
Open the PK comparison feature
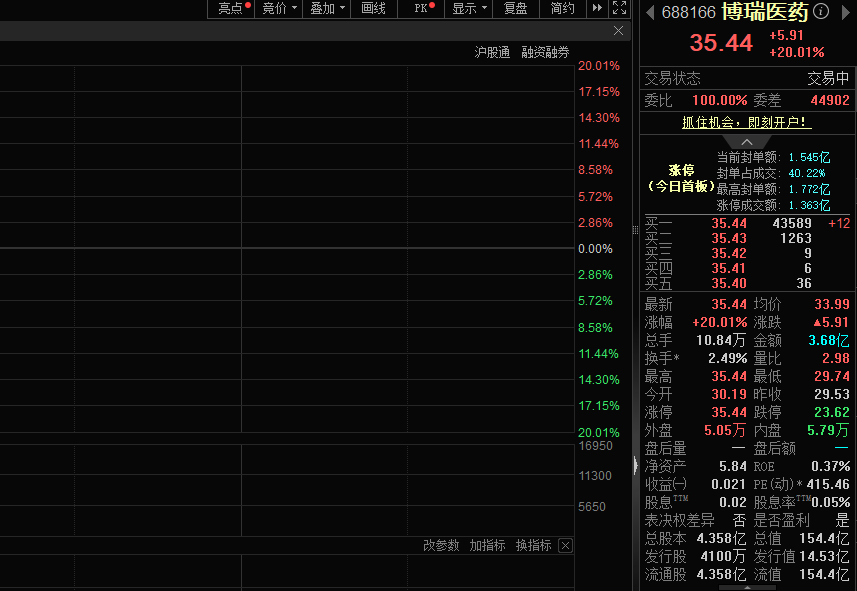(421, 8)
